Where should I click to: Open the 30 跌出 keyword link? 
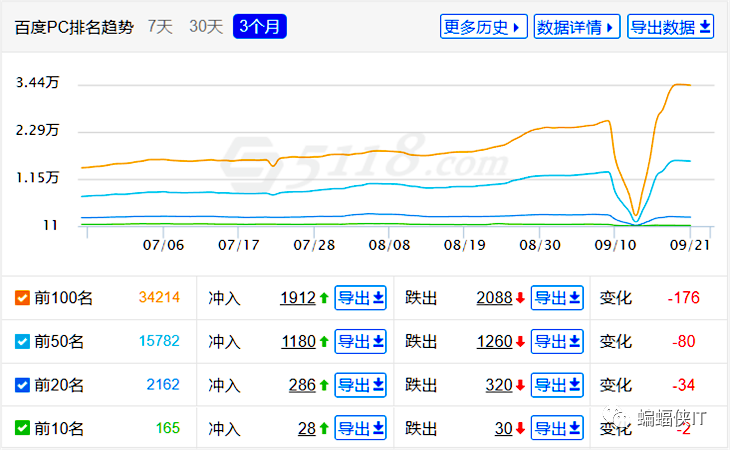pos(504,428)
